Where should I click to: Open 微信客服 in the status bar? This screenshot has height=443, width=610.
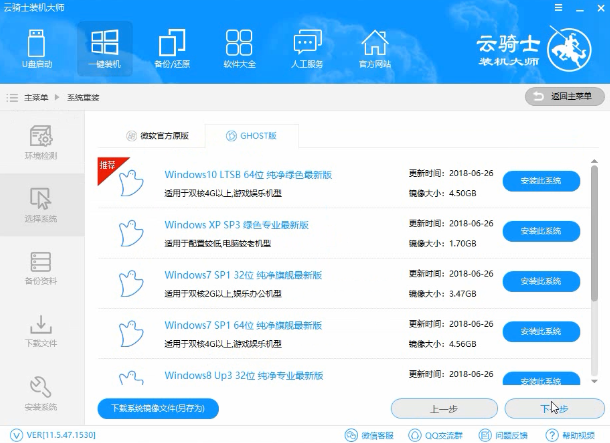pyautogui.click(x=369, y=435)
